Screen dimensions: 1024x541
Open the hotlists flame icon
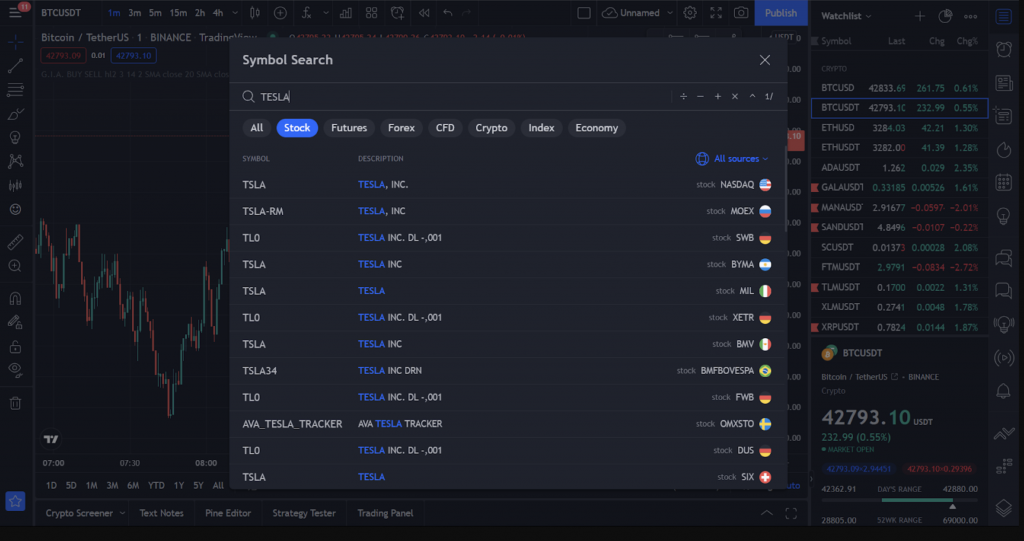1004,150
